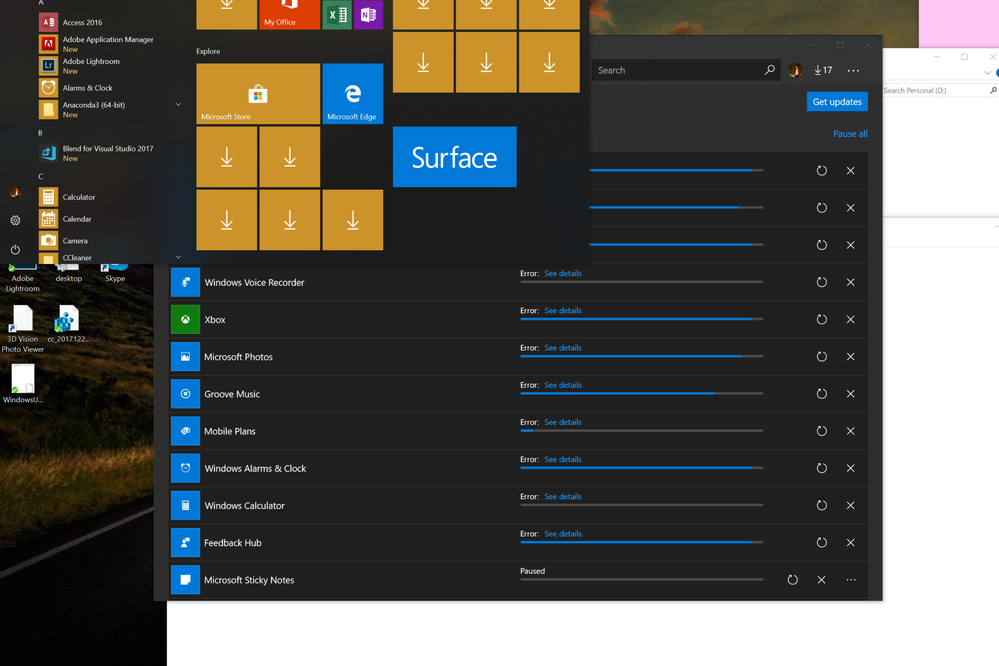The image size is (999, 666).
Task: Launch Calculator from the Start list
Action: coord(78,197)
